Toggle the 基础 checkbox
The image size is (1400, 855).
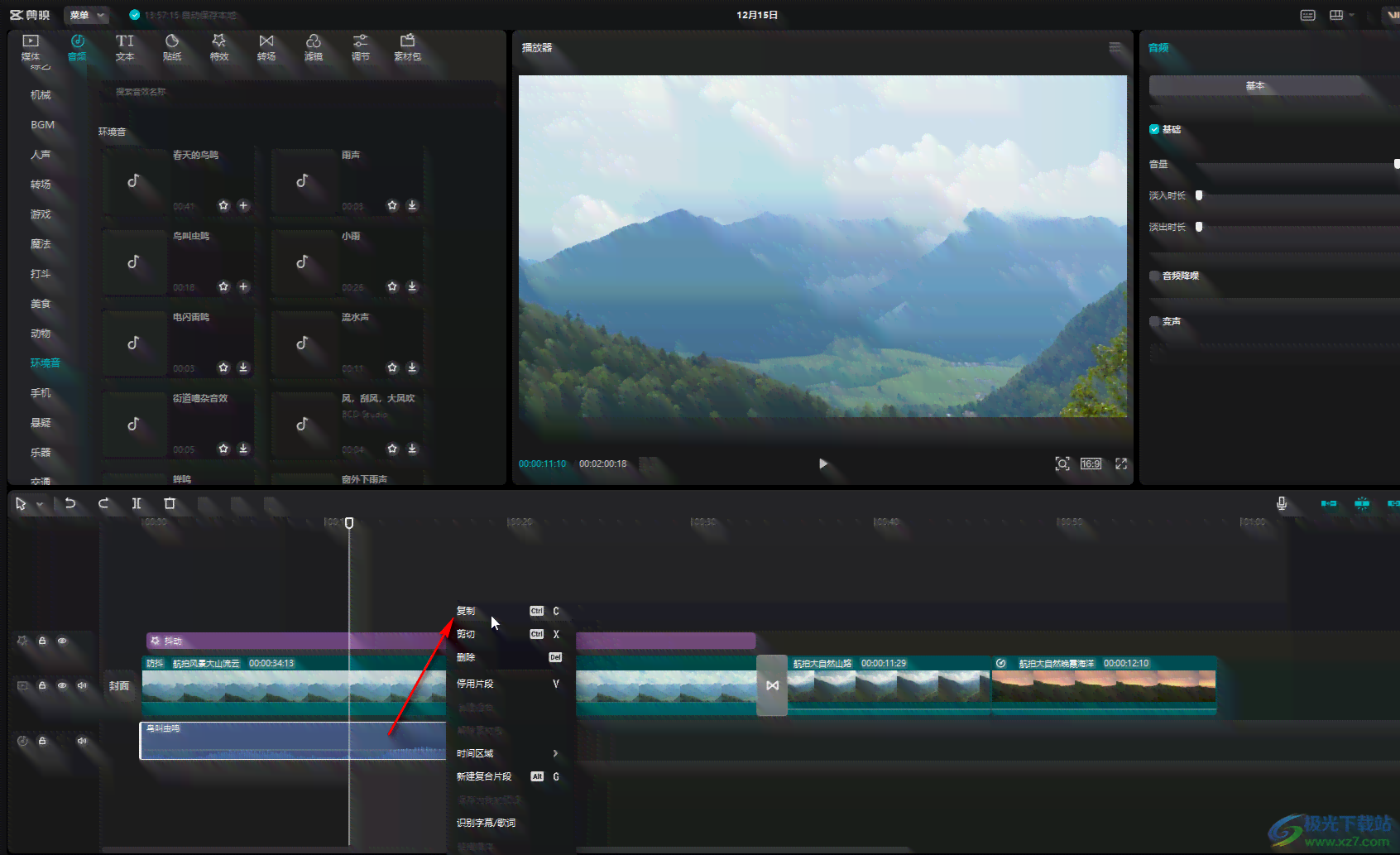(x=1154, y=129)
